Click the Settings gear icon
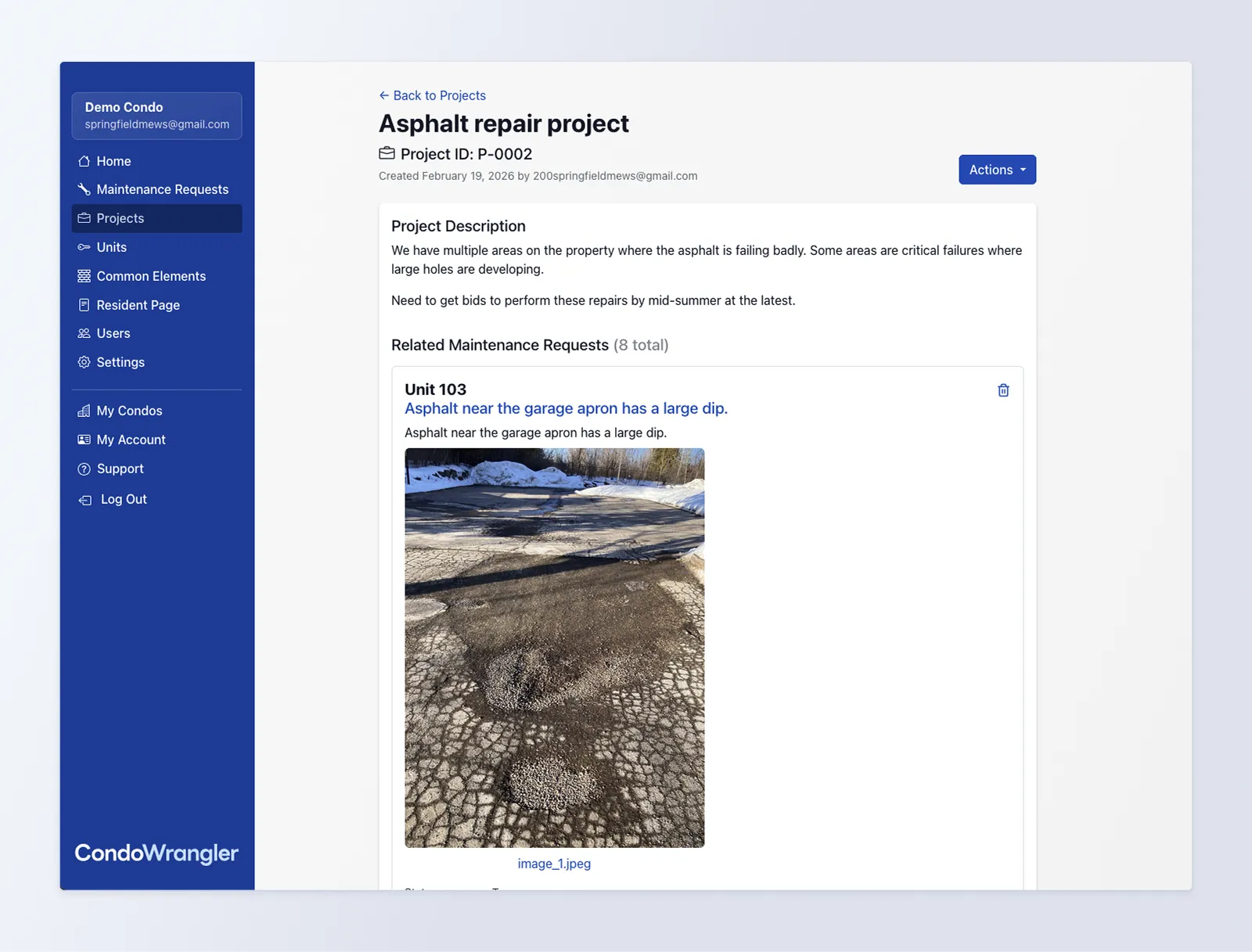Image resolution: width=1252 pixels, height=952 pixels. (84, 362)
